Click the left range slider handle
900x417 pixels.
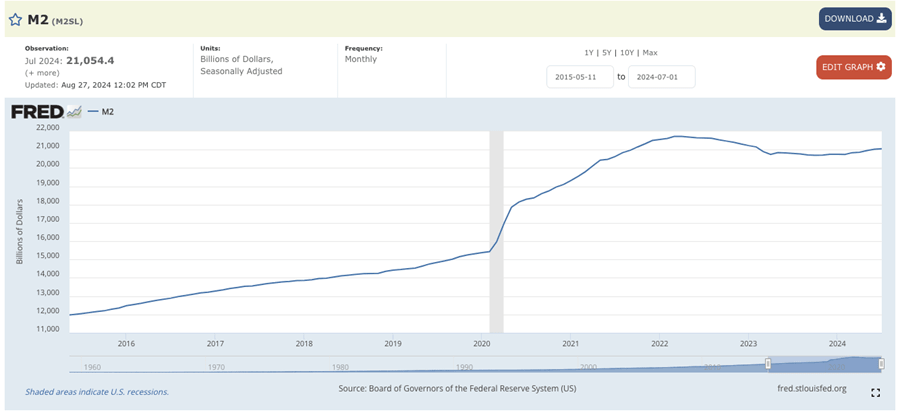[x=768, y=364]
